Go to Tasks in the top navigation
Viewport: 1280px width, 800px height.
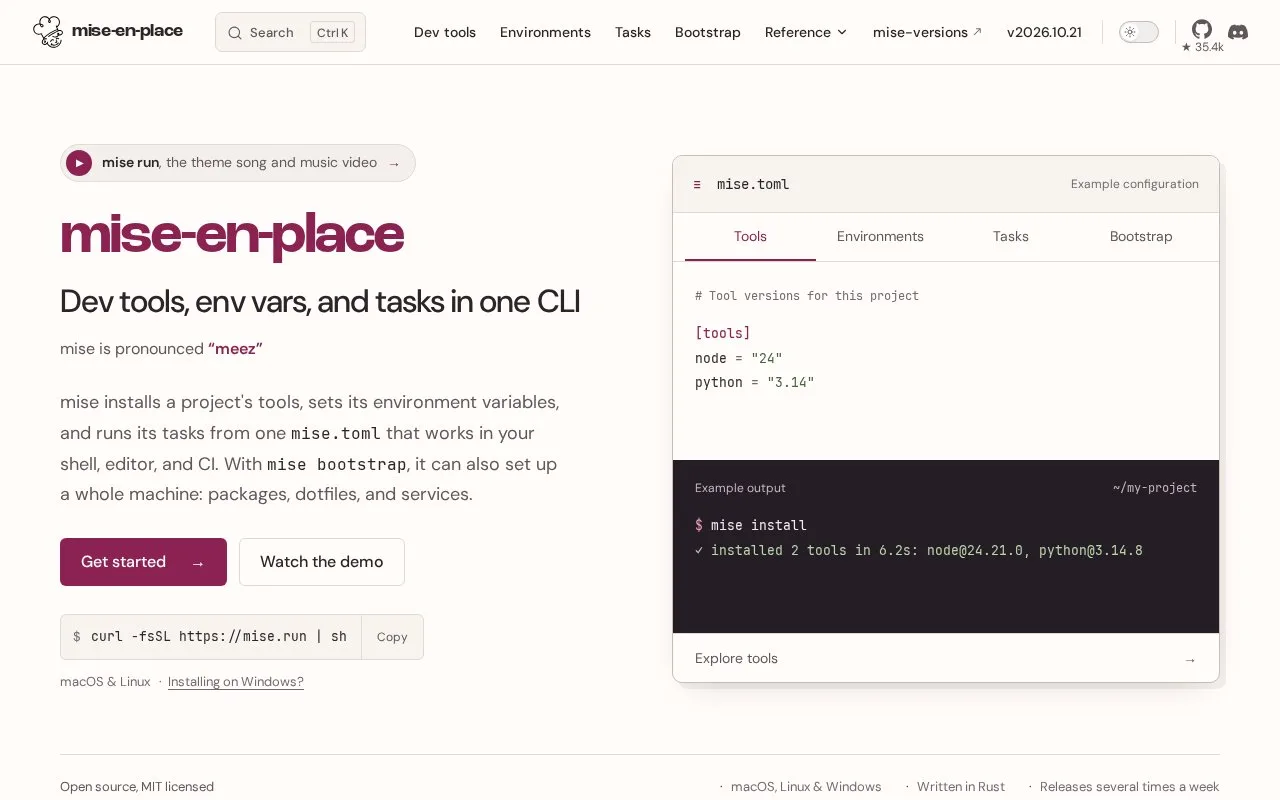point(633,32)
